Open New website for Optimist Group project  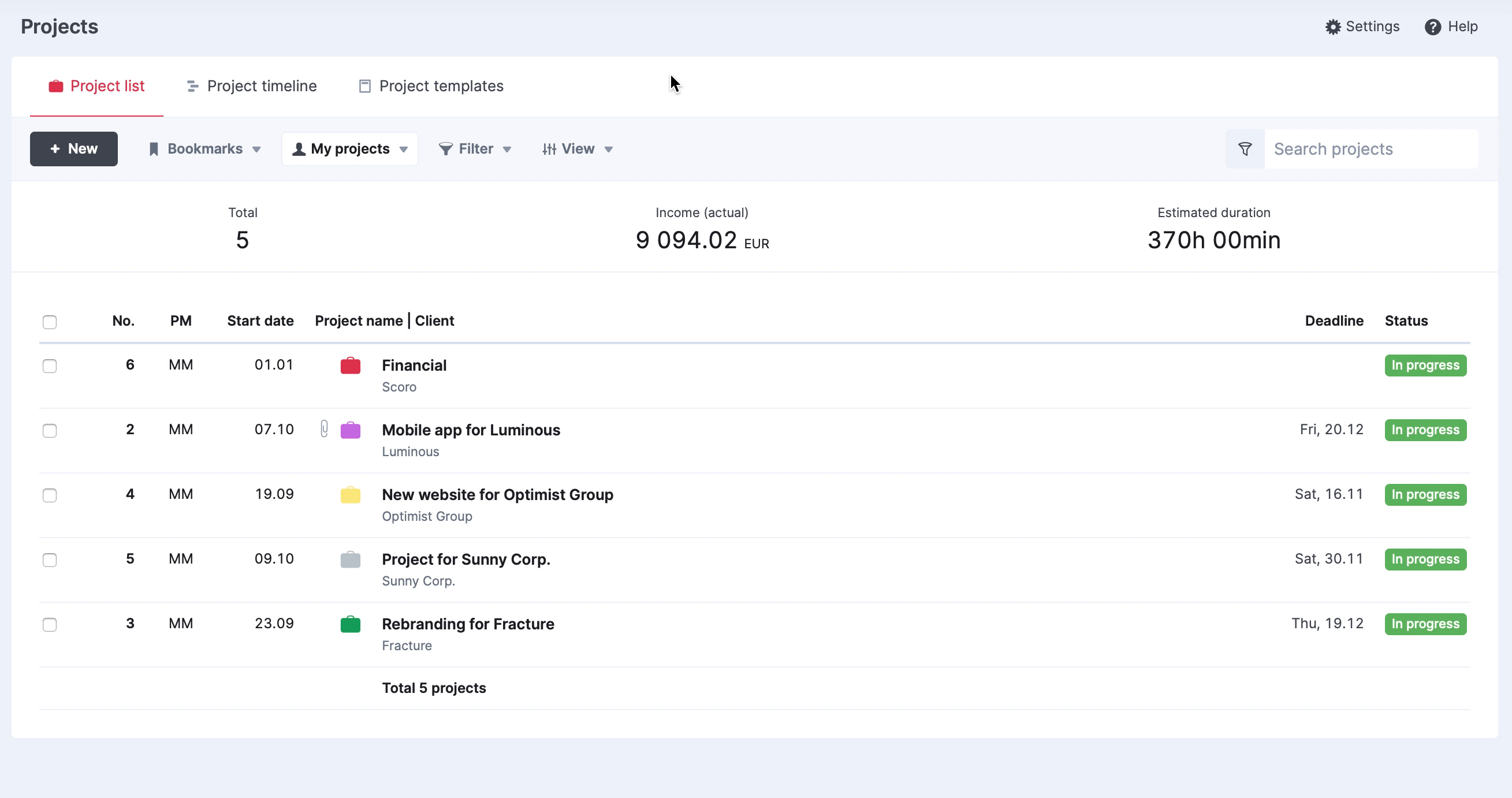click(498, 495)
